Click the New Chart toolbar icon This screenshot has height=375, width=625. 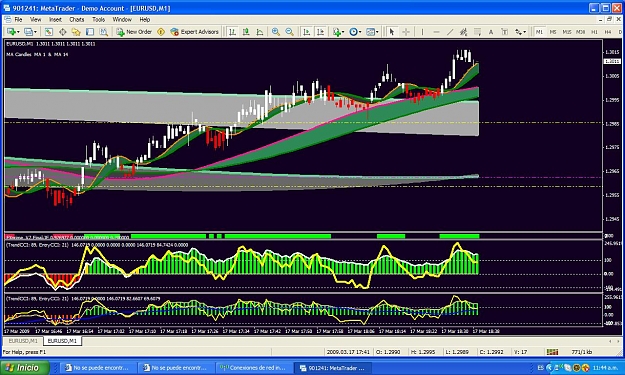[11, 32]
